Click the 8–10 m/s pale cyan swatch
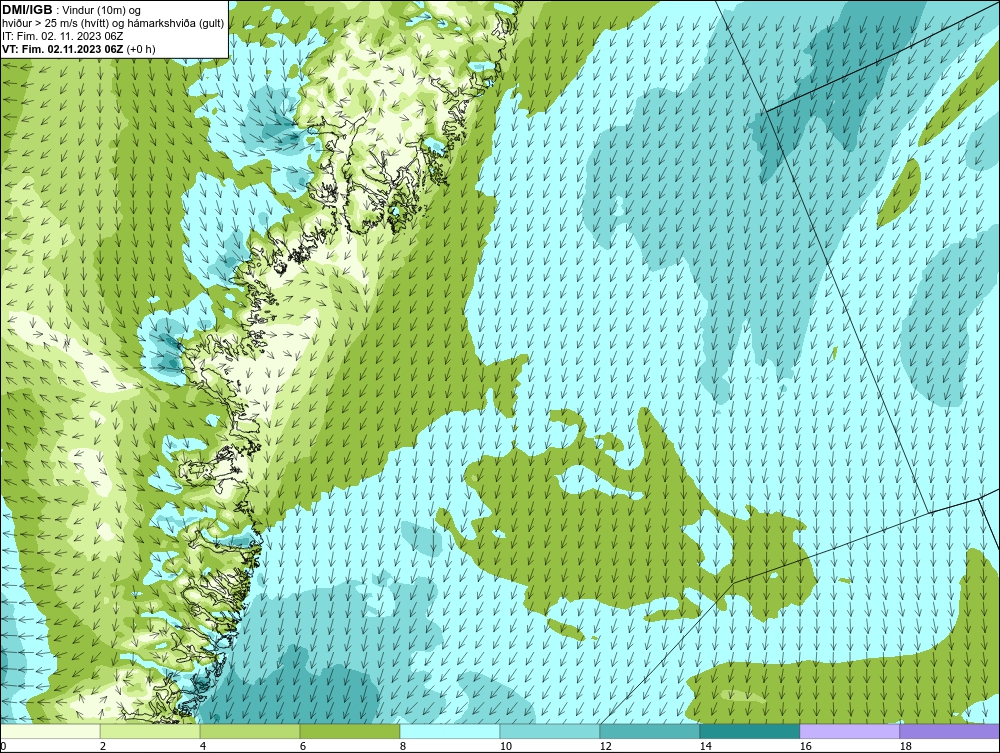This screenshot has height=753, width=1000. click(450, 731)
